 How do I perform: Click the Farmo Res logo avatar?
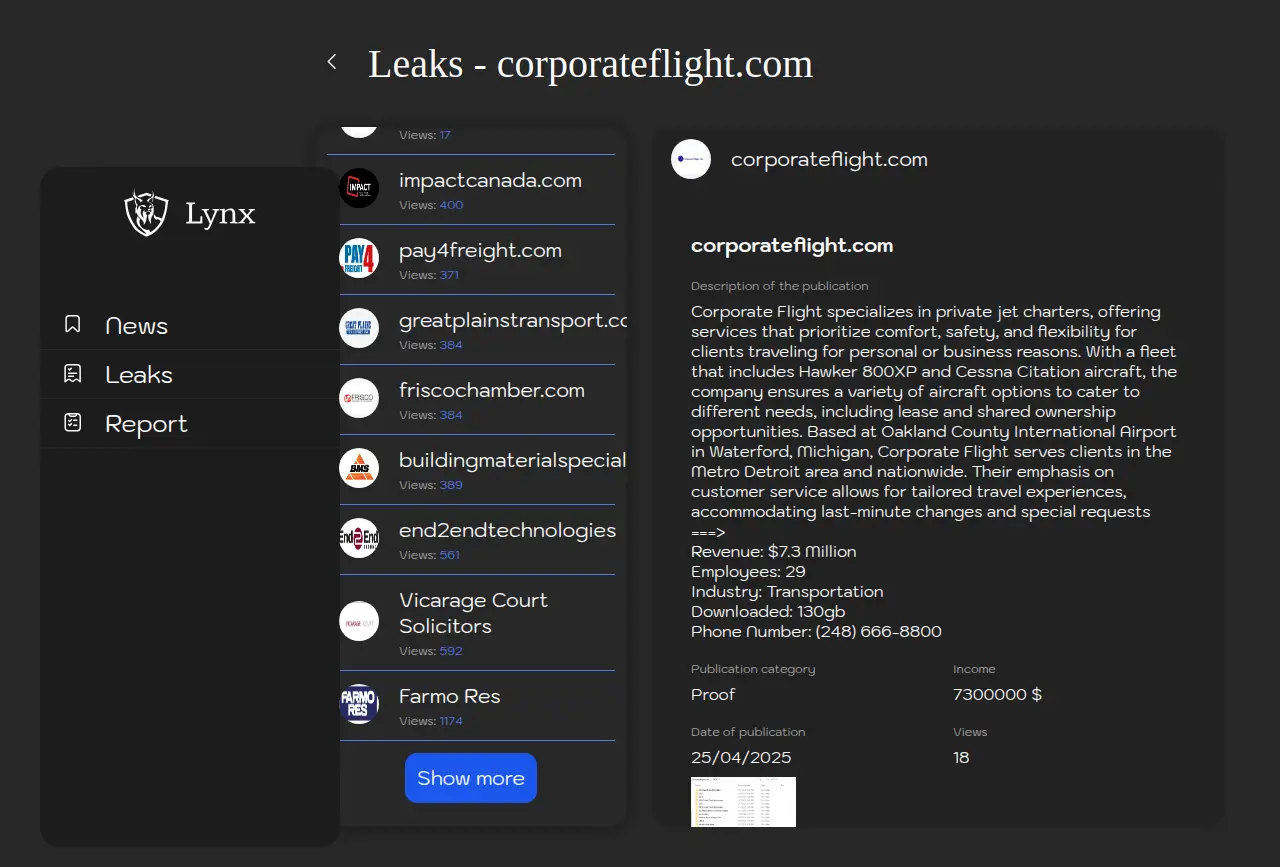click(359, 704)
